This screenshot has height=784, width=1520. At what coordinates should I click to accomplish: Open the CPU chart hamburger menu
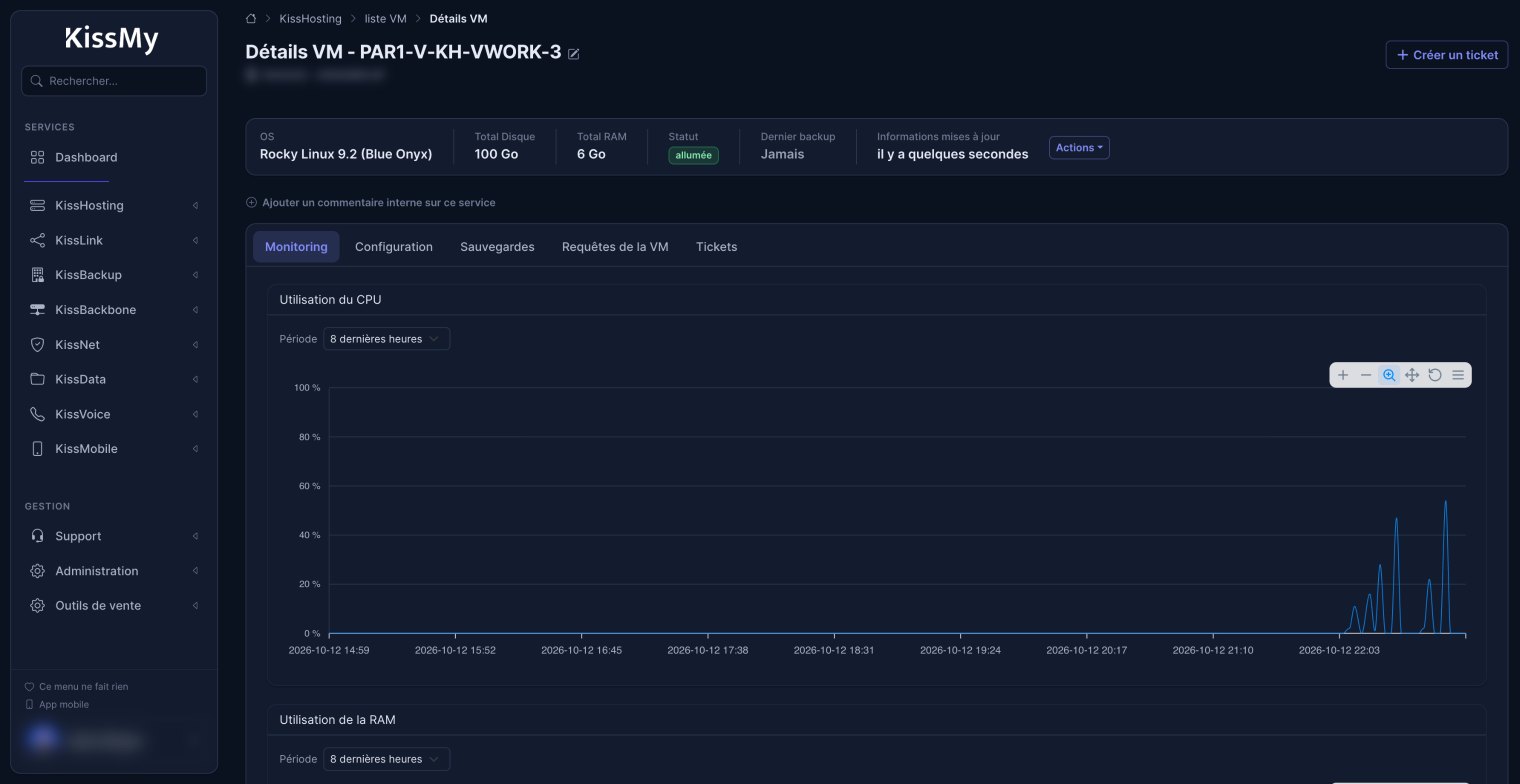pyautogui.click(x=1458, y=375)
